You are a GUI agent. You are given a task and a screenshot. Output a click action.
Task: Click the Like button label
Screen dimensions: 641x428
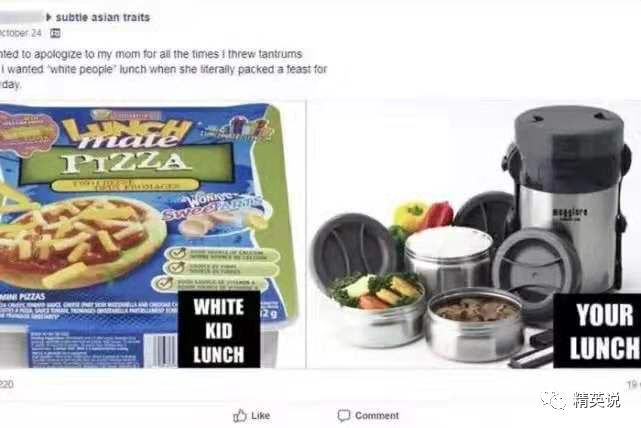point(260,416)
